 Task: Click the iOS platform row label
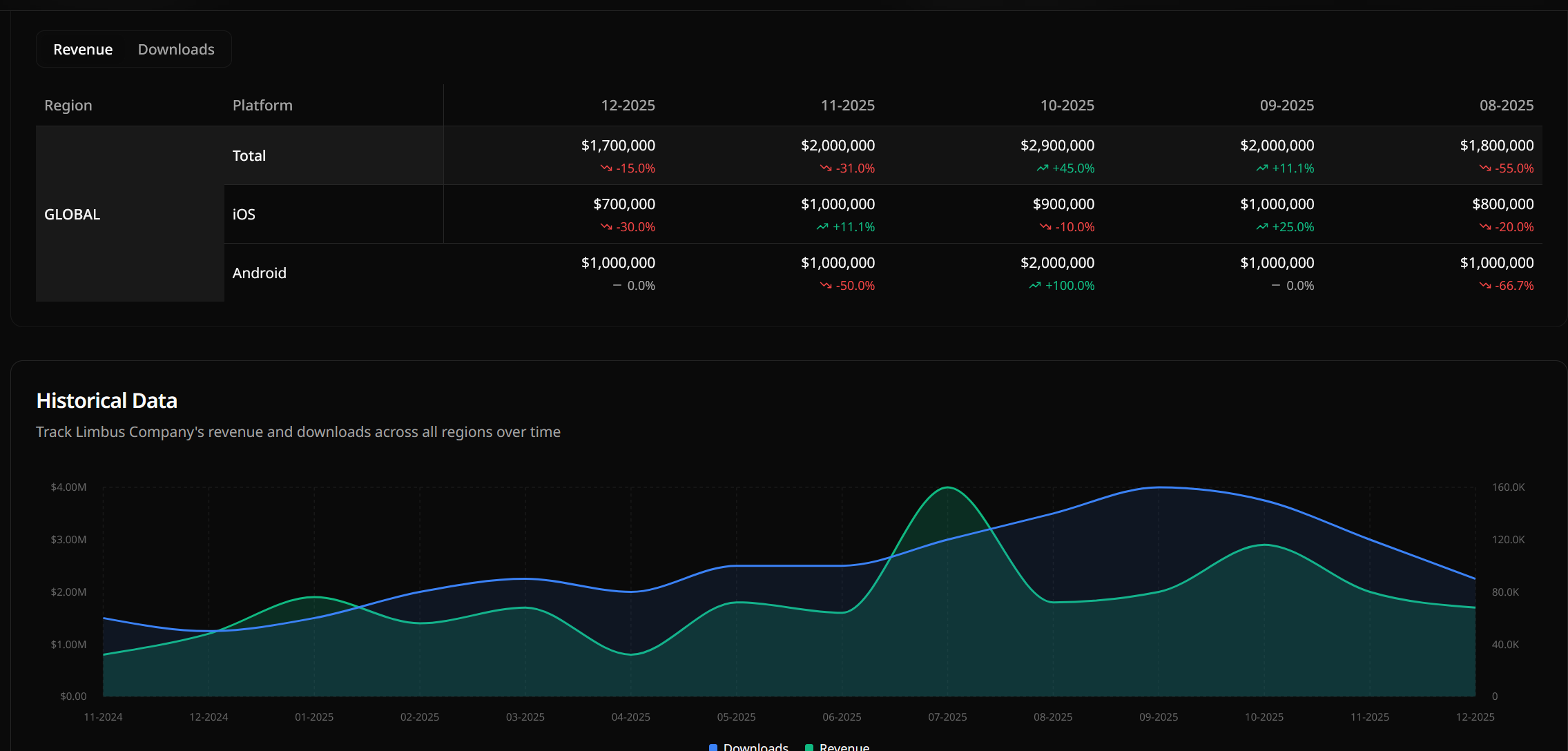point(244,215)
